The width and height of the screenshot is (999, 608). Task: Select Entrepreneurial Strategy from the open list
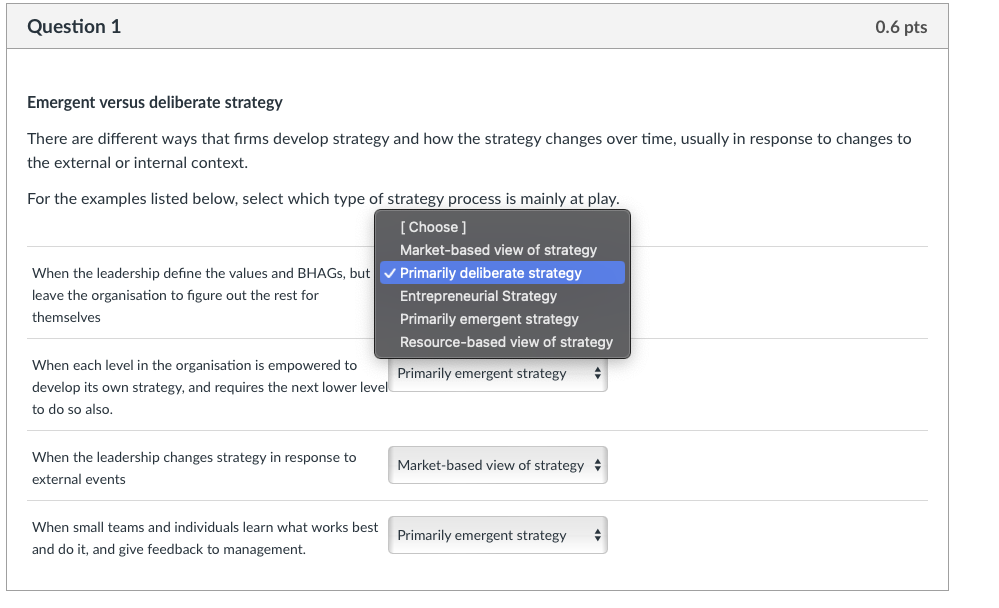[478, 296]
